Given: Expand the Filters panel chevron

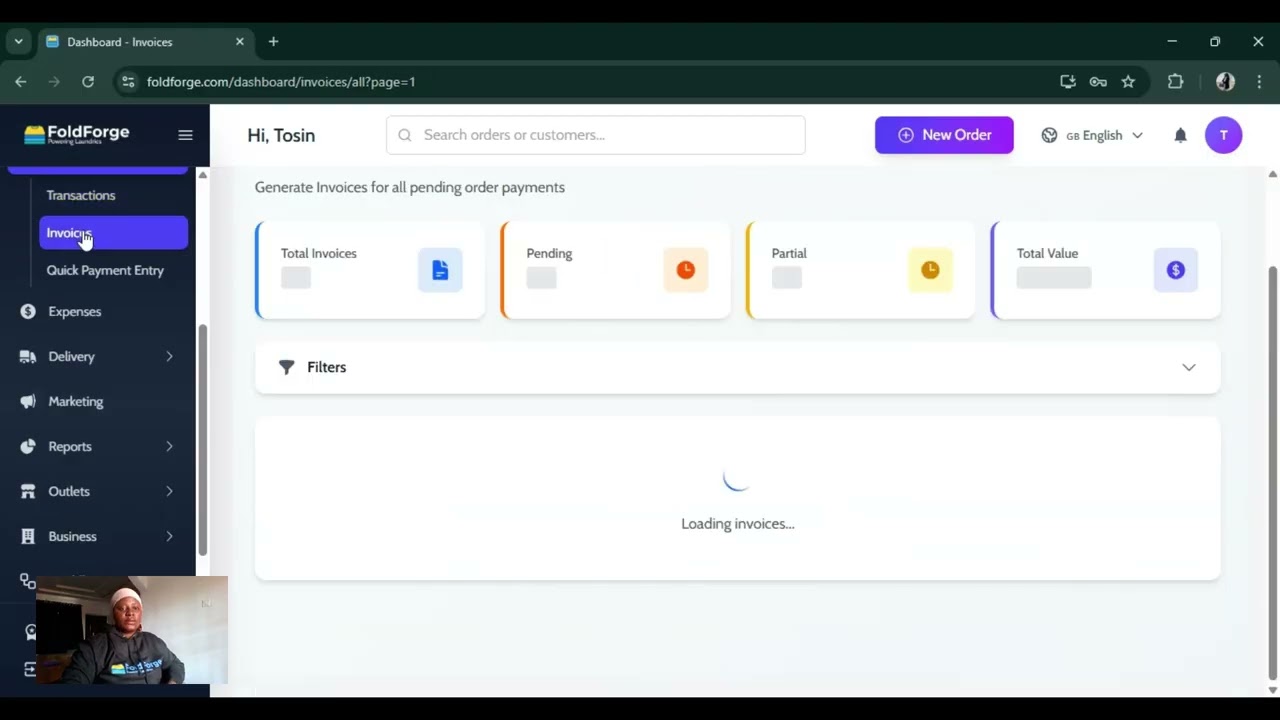Looking at the screenshot, I should click(1189, 367).
